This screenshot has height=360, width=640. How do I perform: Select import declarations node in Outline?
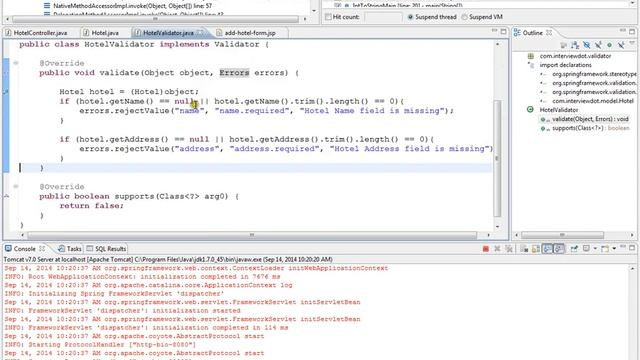coord(565,65)
